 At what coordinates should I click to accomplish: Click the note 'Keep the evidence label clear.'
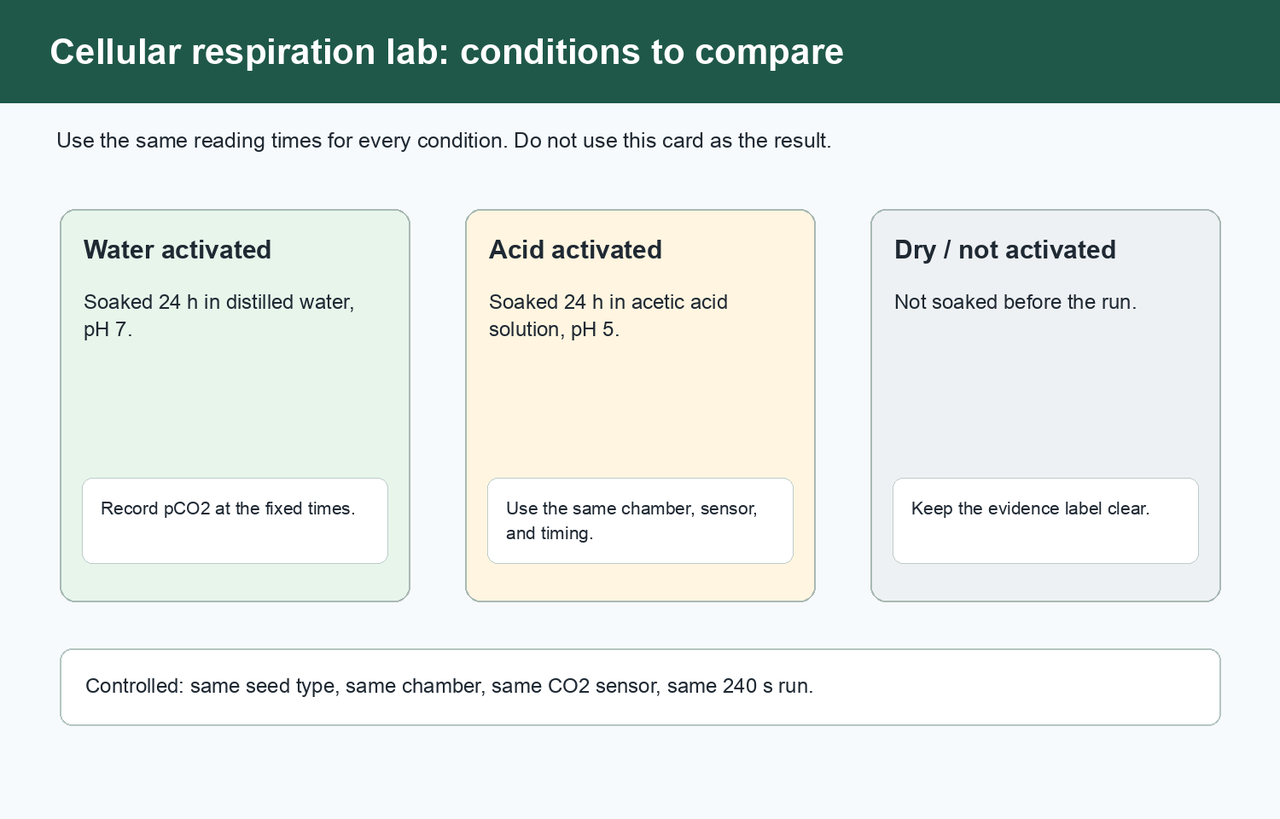coord(1045,521)
